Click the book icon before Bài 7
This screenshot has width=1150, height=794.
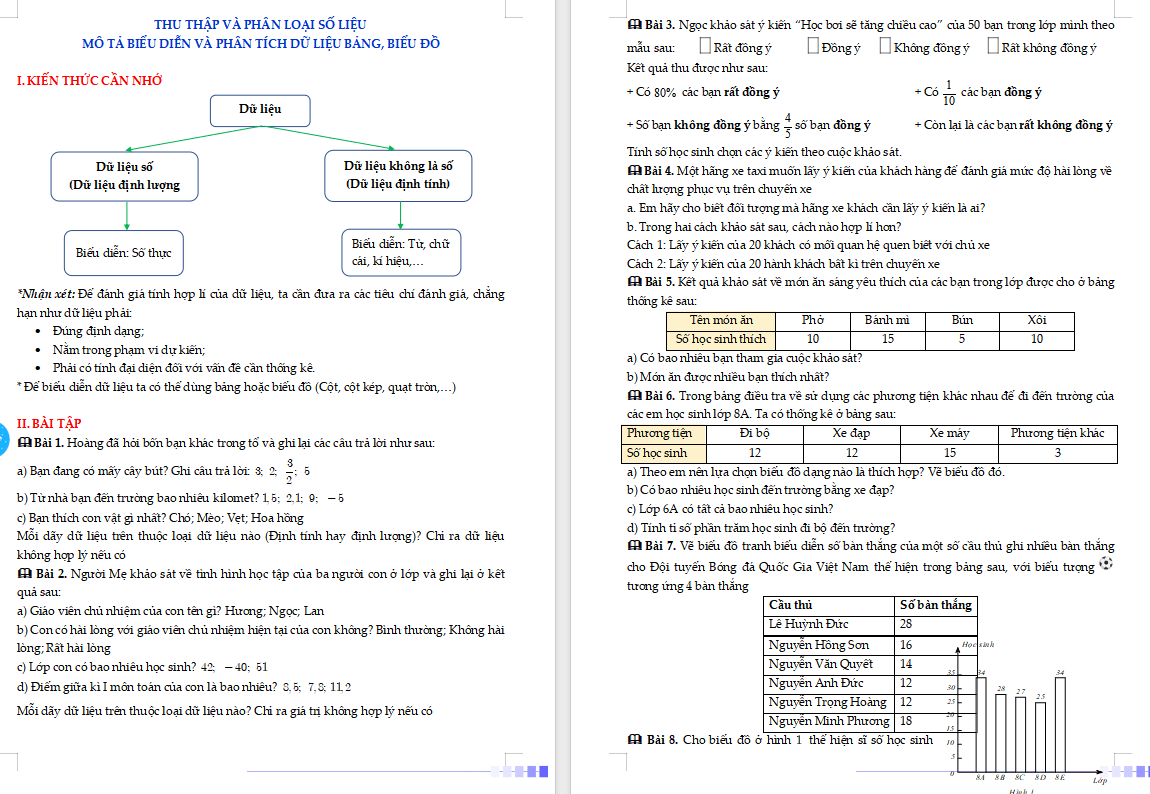click(634, 547)
